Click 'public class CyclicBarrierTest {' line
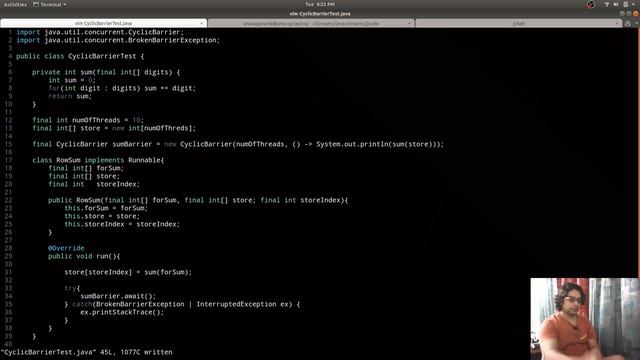The width and height of the screenshot is (640, 360). pos(80,56)
